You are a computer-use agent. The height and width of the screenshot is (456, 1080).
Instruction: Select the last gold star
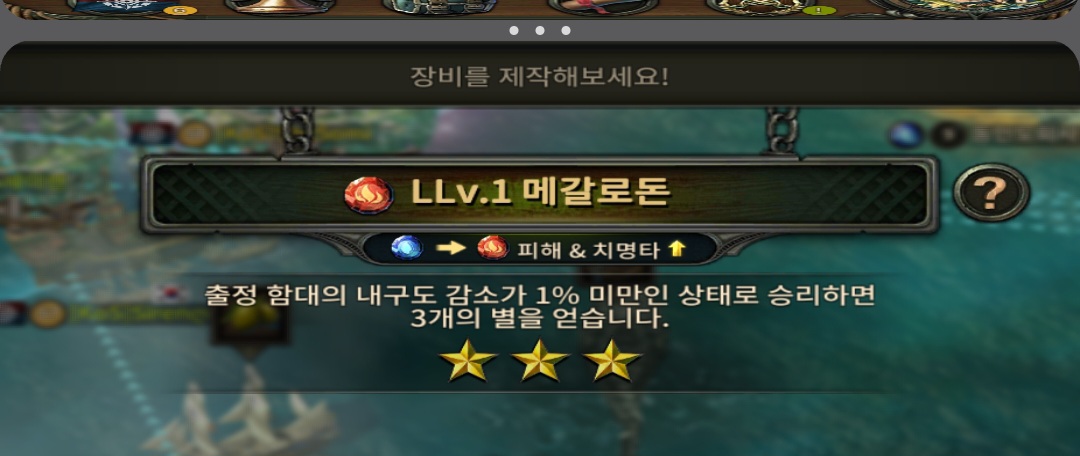pos(612,360)
